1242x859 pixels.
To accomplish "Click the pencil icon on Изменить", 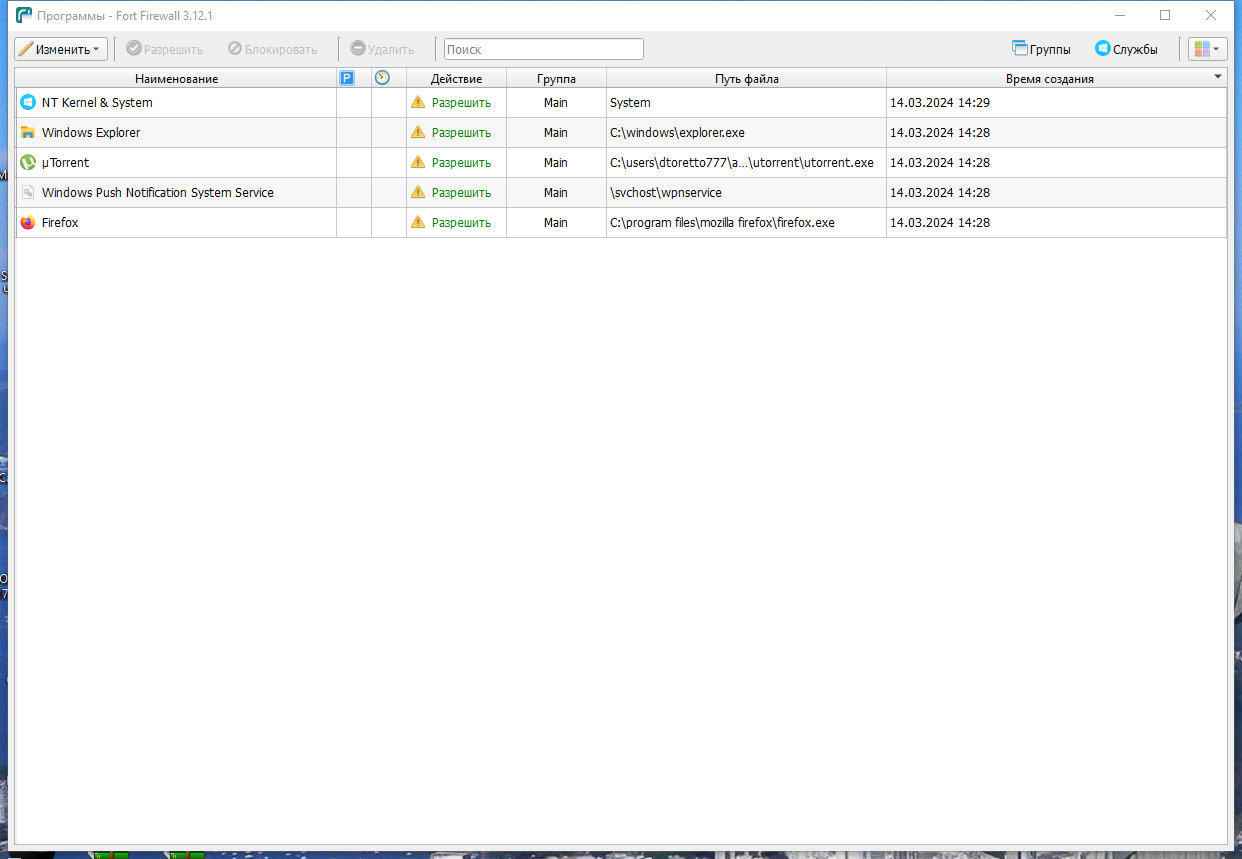I will 26,49.
